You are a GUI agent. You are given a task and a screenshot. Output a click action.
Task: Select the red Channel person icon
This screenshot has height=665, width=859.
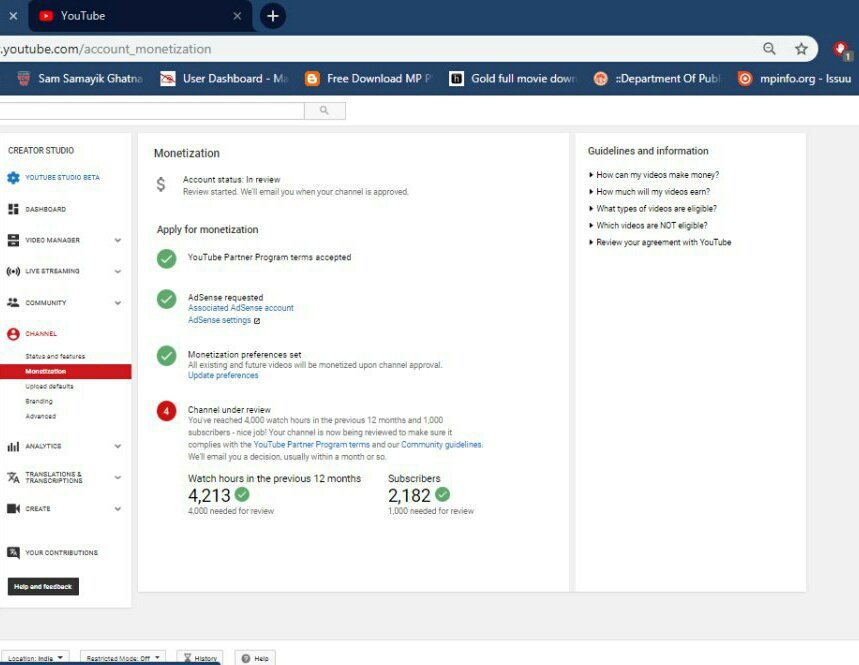[13, 334]
